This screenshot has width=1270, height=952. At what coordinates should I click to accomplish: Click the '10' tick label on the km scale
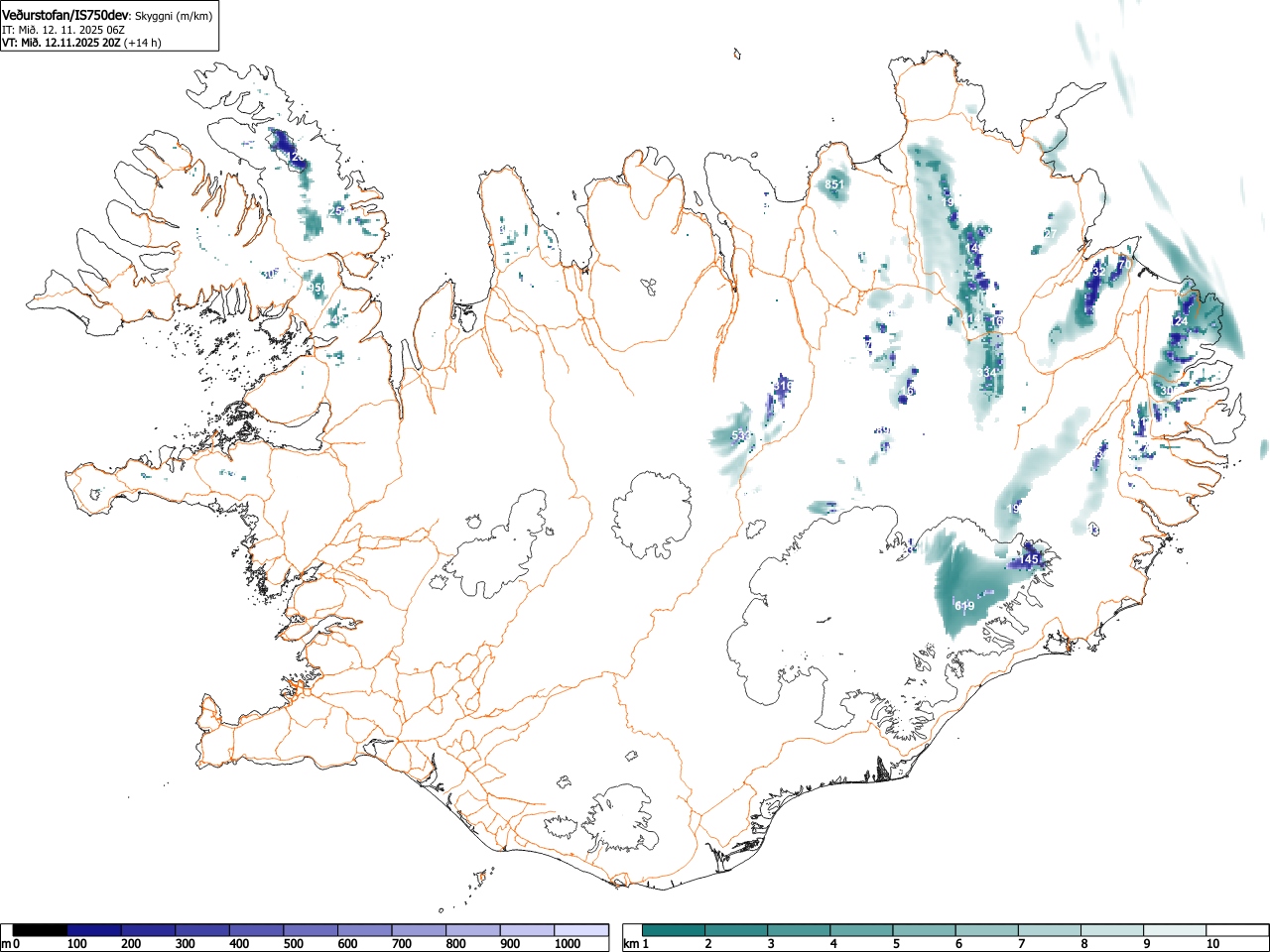tap(1212, 944)
